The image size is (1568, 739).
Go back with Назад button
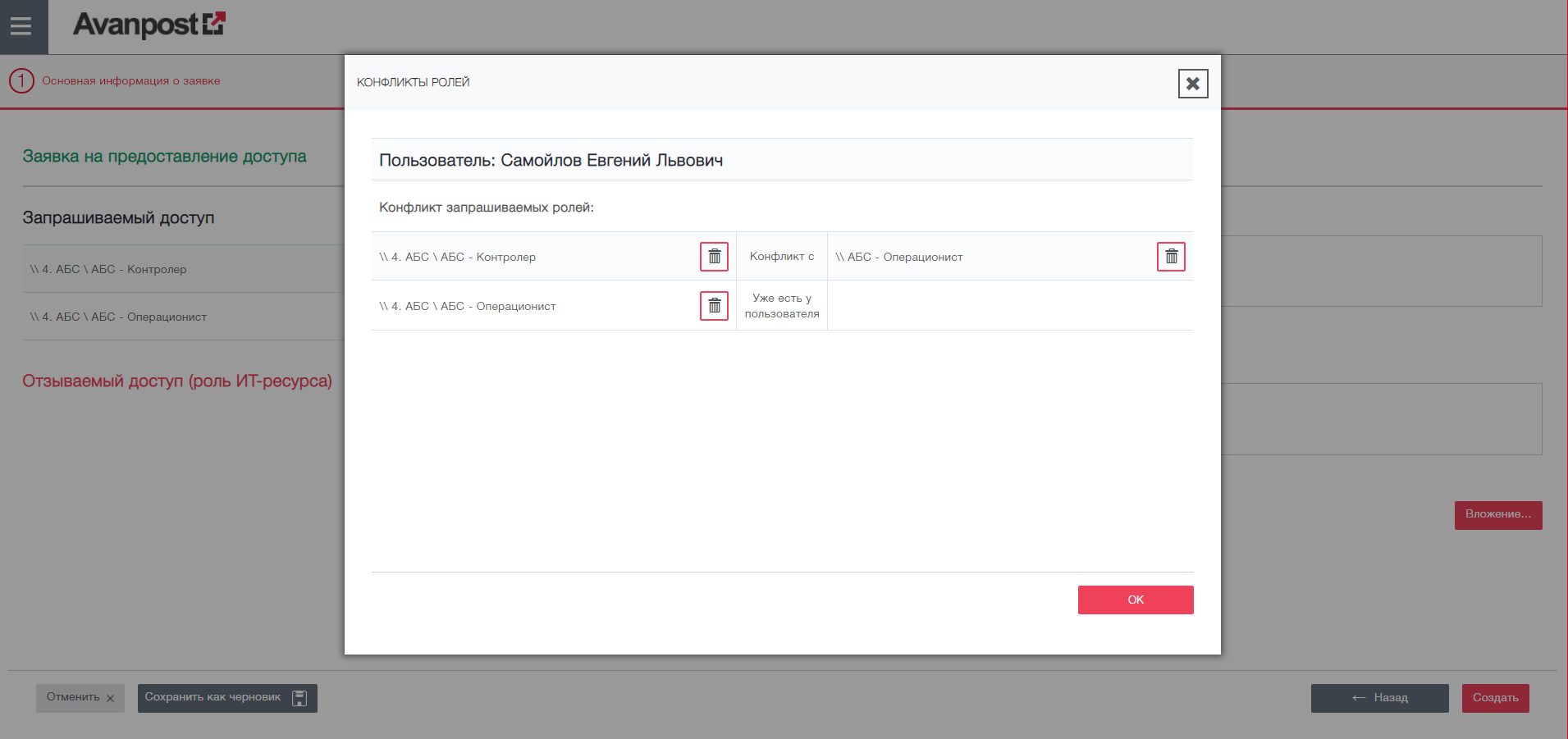point(1379,698)
